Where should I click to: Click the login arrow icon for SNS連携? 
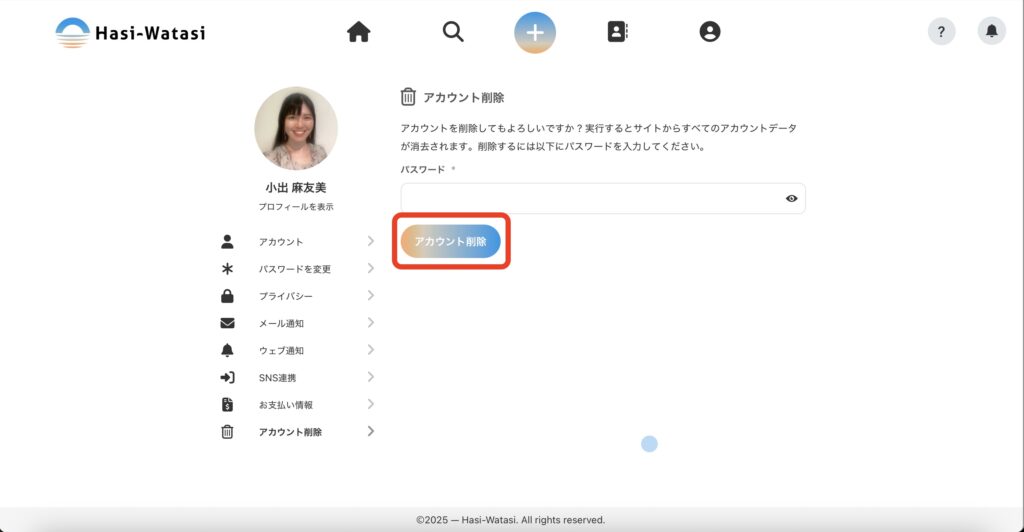tap(227, 377)
